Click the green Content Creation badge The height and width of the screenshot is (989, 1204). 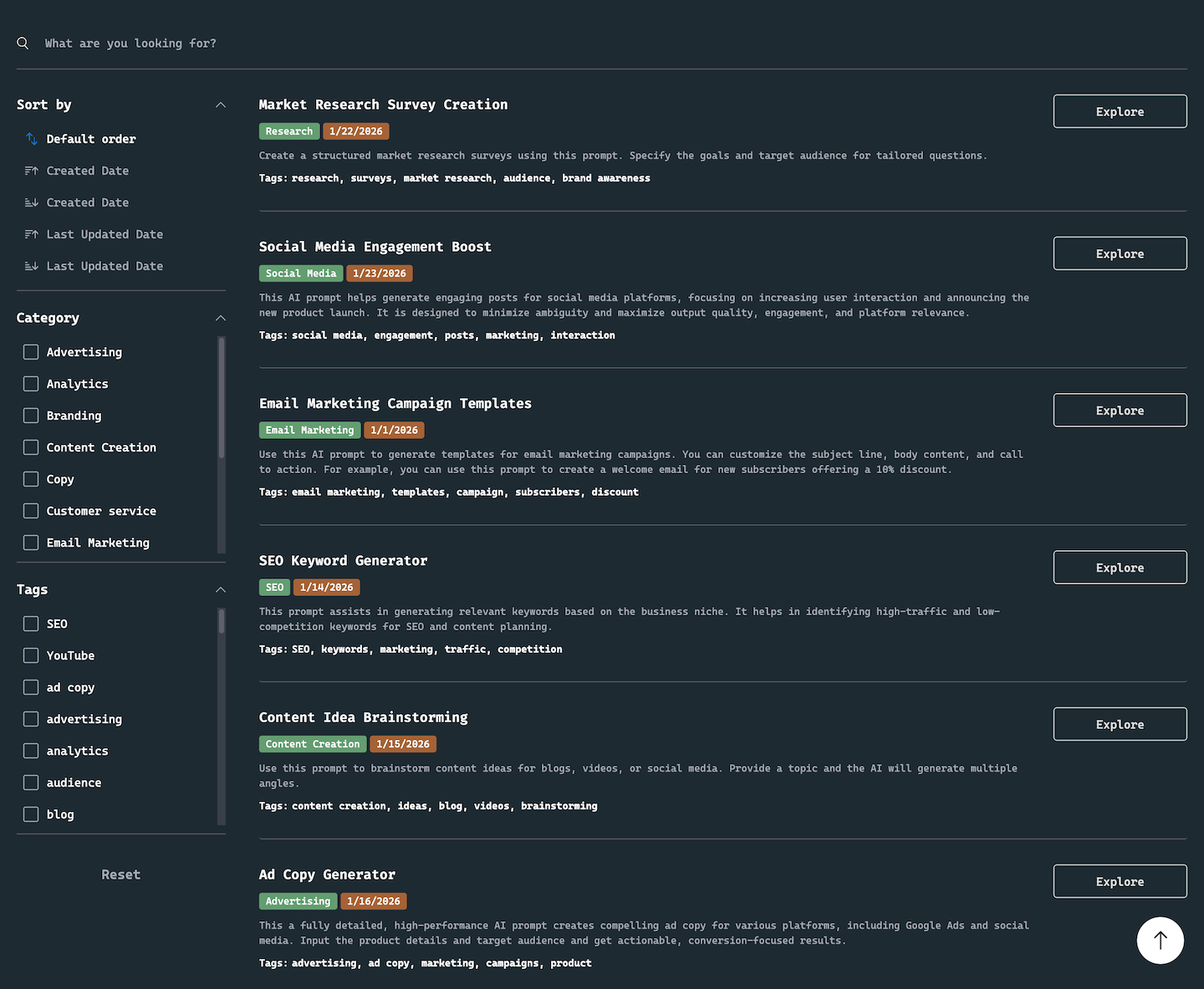(313, 744)
